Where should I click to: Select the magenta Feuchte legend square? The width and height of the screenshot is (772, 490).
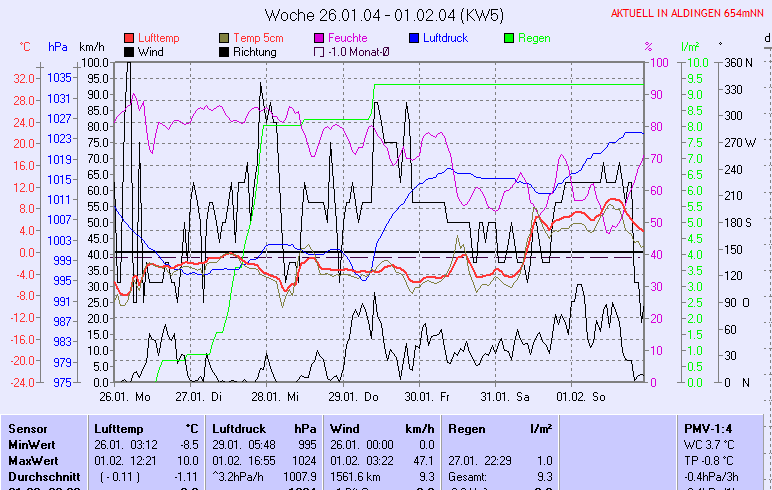pyautogui.click(x=320, y=38)
